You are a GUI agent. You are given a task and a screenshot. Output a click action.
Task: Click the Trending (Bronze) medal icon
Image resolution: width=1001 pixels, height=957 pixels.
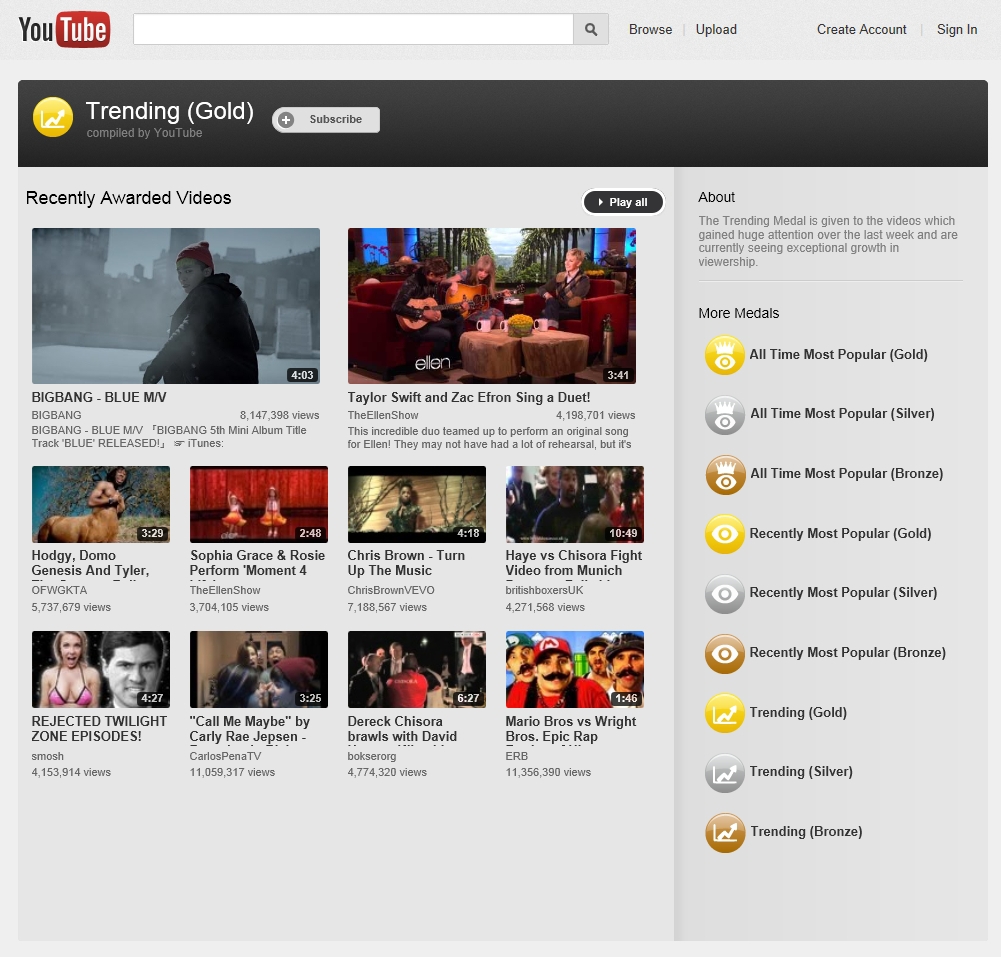point(725,832)
